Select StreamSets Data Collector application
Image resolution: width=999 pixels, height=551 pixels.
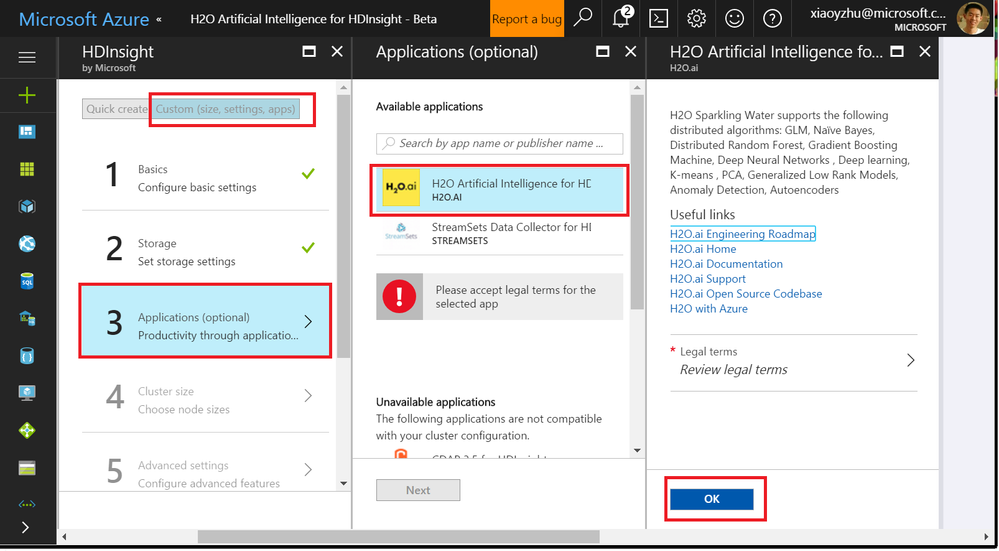click(500, 234)
